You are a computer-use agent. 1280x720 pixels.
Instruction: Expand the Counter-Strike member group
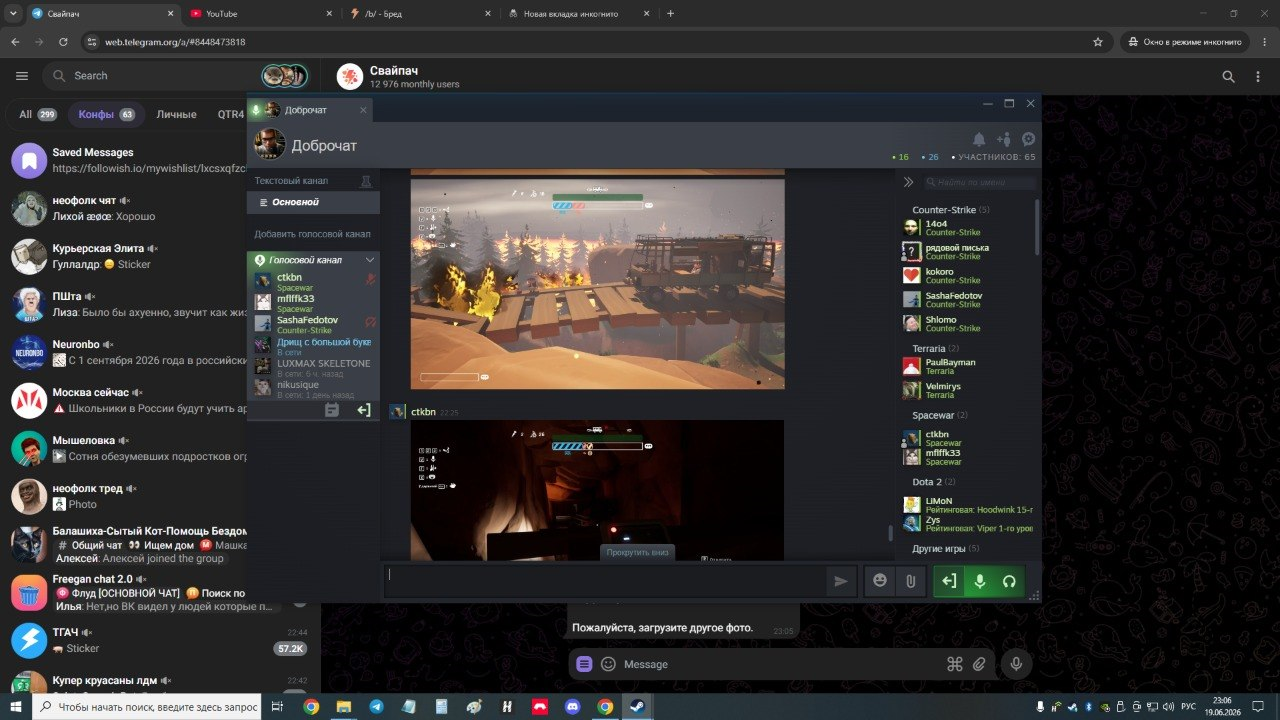tap(951, 210)
